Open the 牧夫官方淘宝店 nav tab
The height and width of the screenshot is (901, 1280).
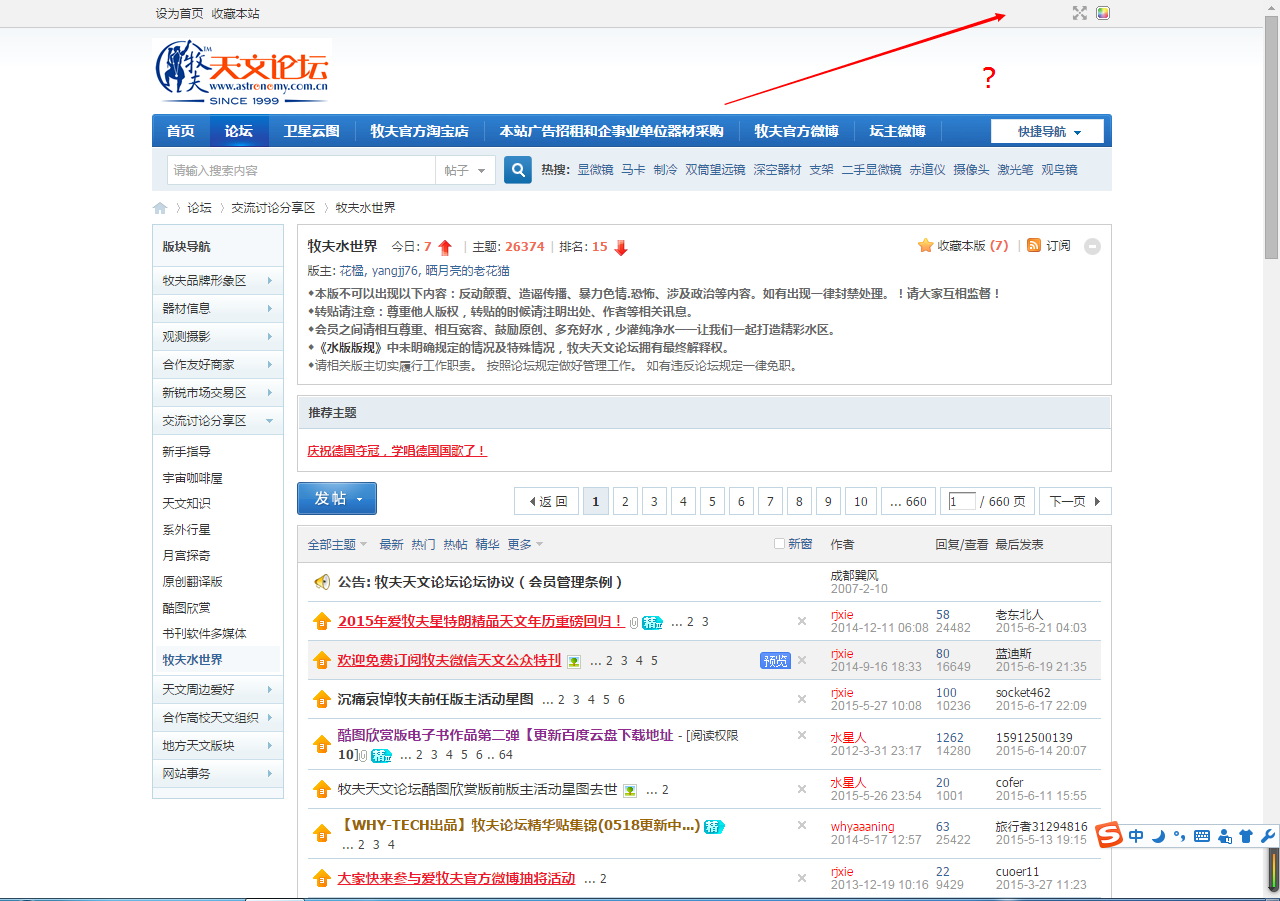tap(420, 131)
